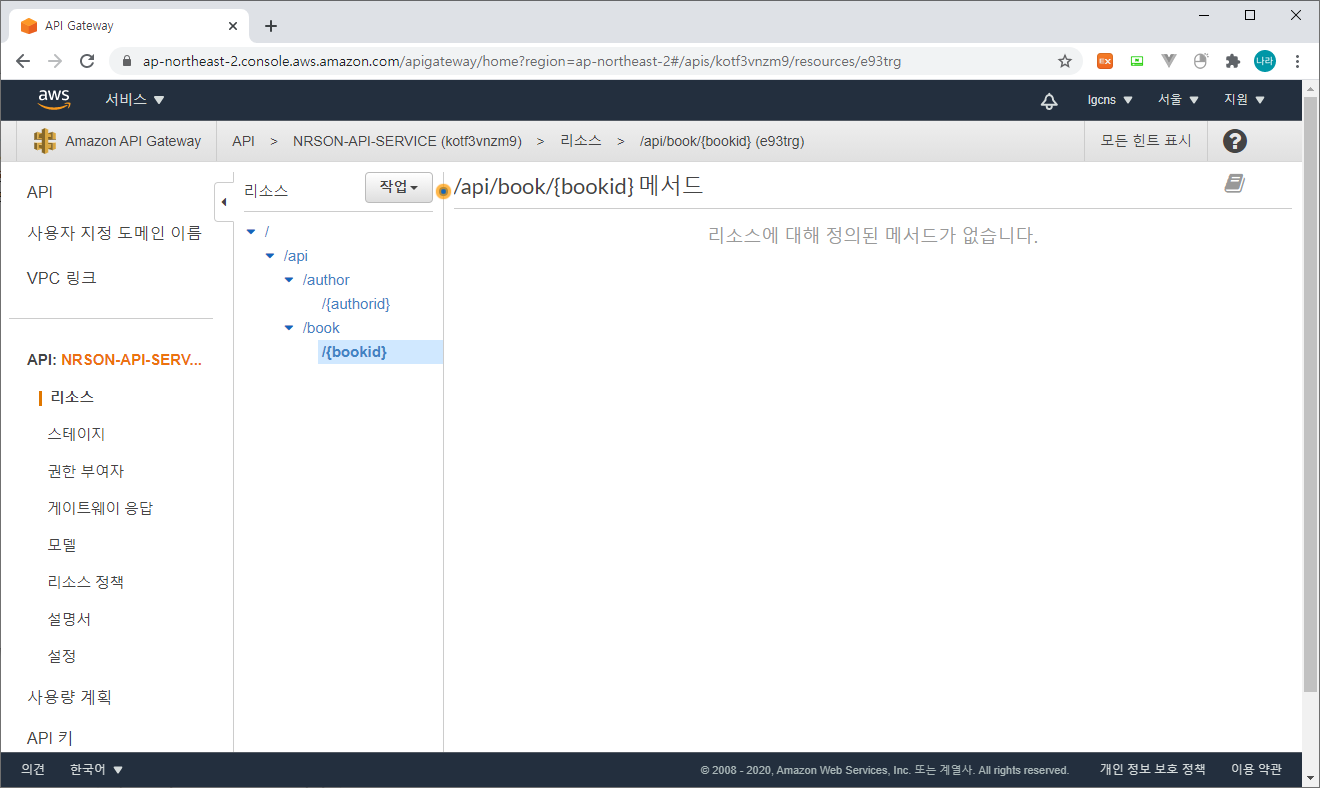1320x788 pixels.
Task: Click the AWS logo home icon
Action: (x=54, y=99)
